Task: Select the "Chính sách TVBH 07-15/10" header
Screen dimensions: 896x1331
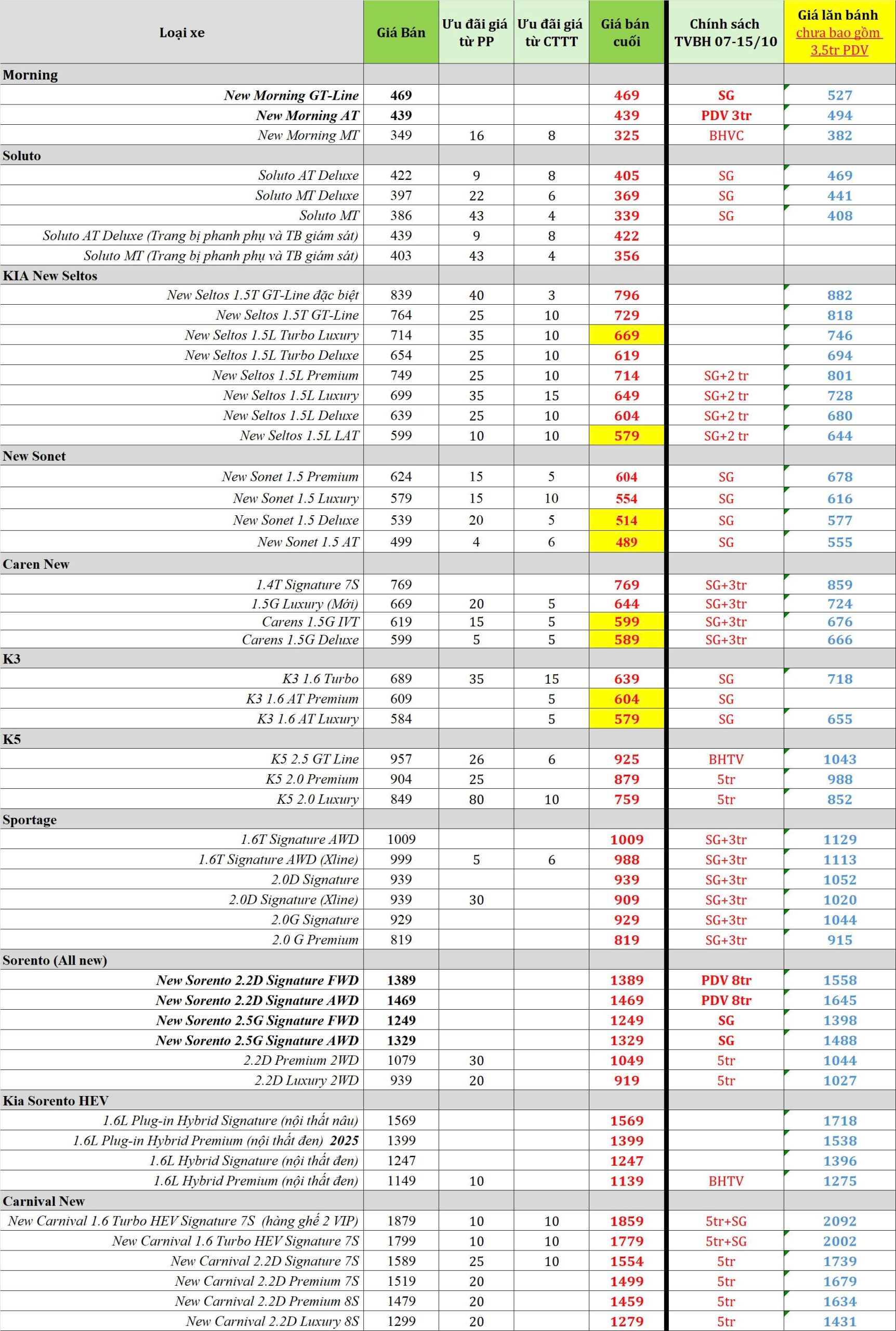Action: coord(724,33)
